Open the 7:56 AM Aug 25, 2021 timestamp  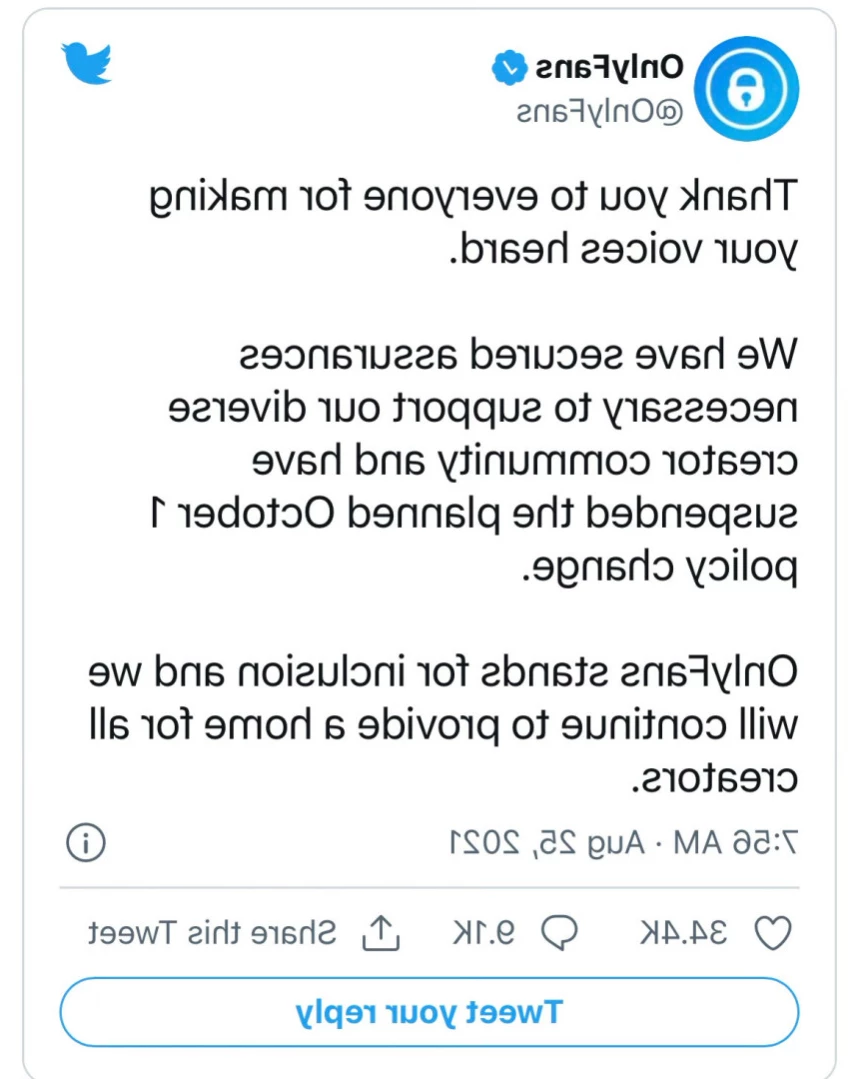click(624, 842)
